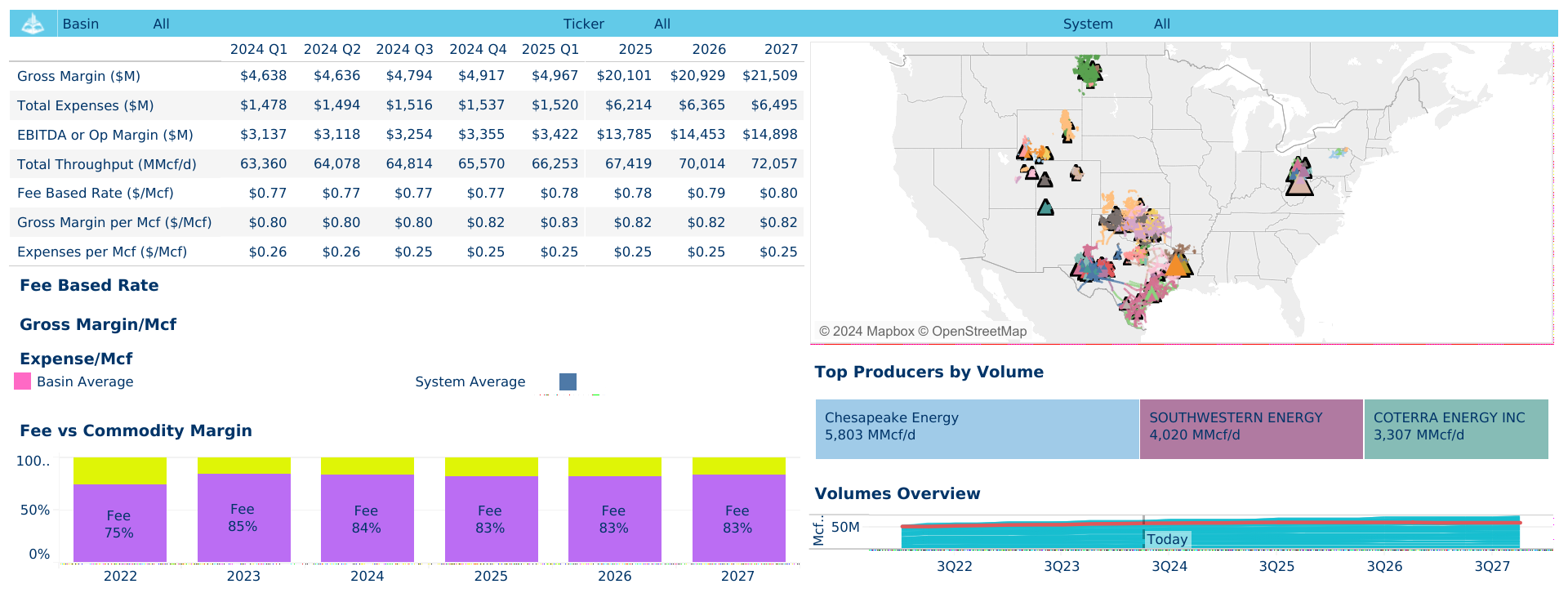
Task: Click the $21,509 gross margin value
Action: (x=769, y=75)
